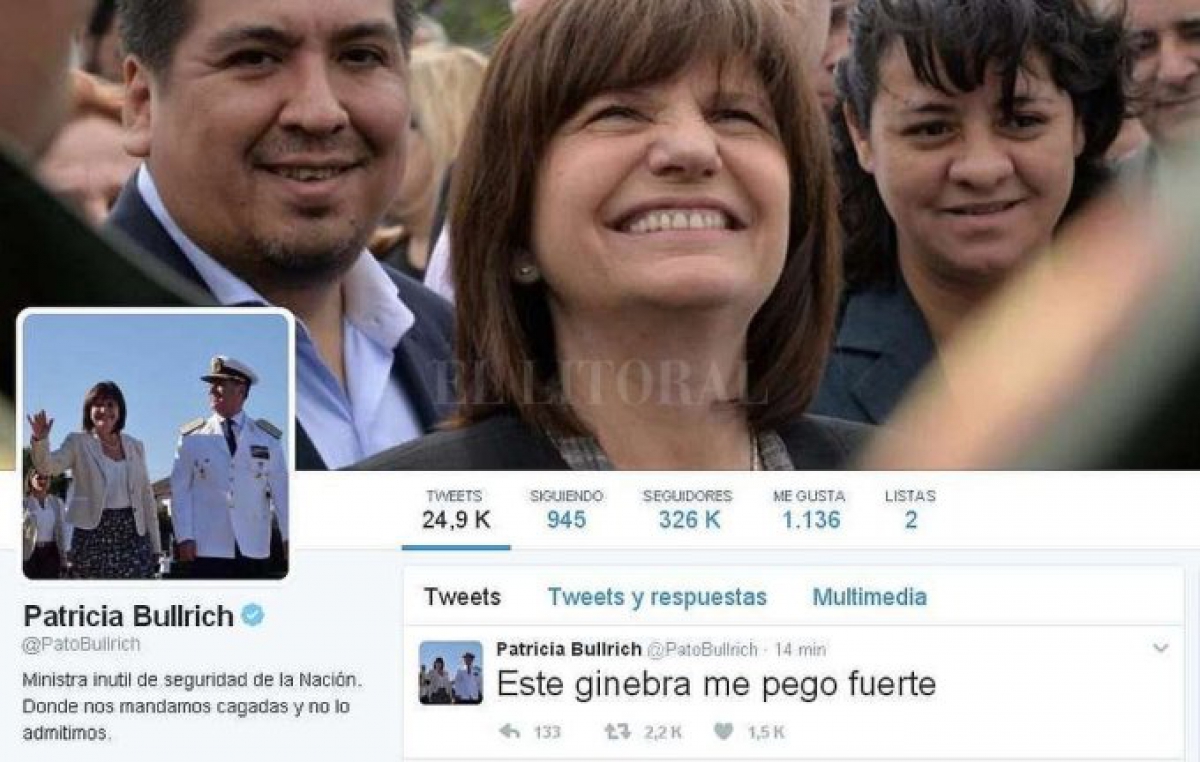Image resolution: width=1200 pixels, height=762 pixels.
Task: Open the small avatar beside the tweet
Action: pyautogui.click(x=451, y=672)
